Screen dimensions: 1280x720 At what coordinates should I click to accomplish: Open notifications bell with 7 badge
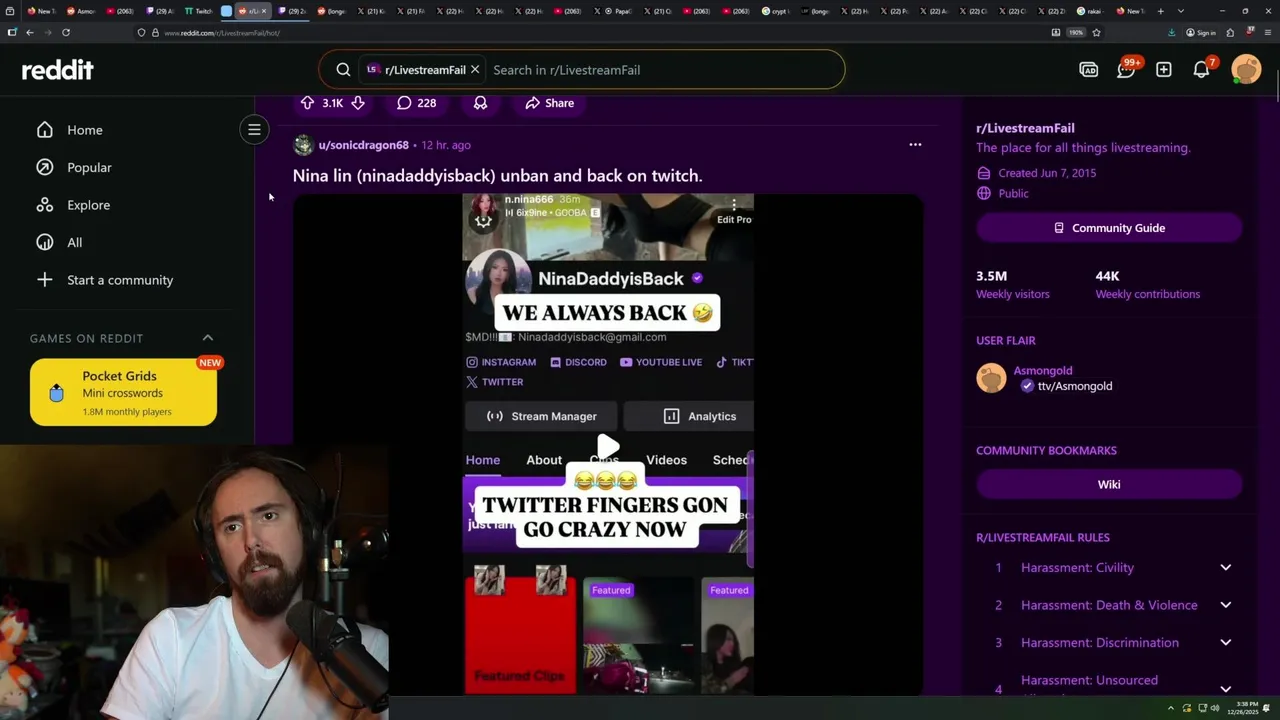pos(1203,69)
